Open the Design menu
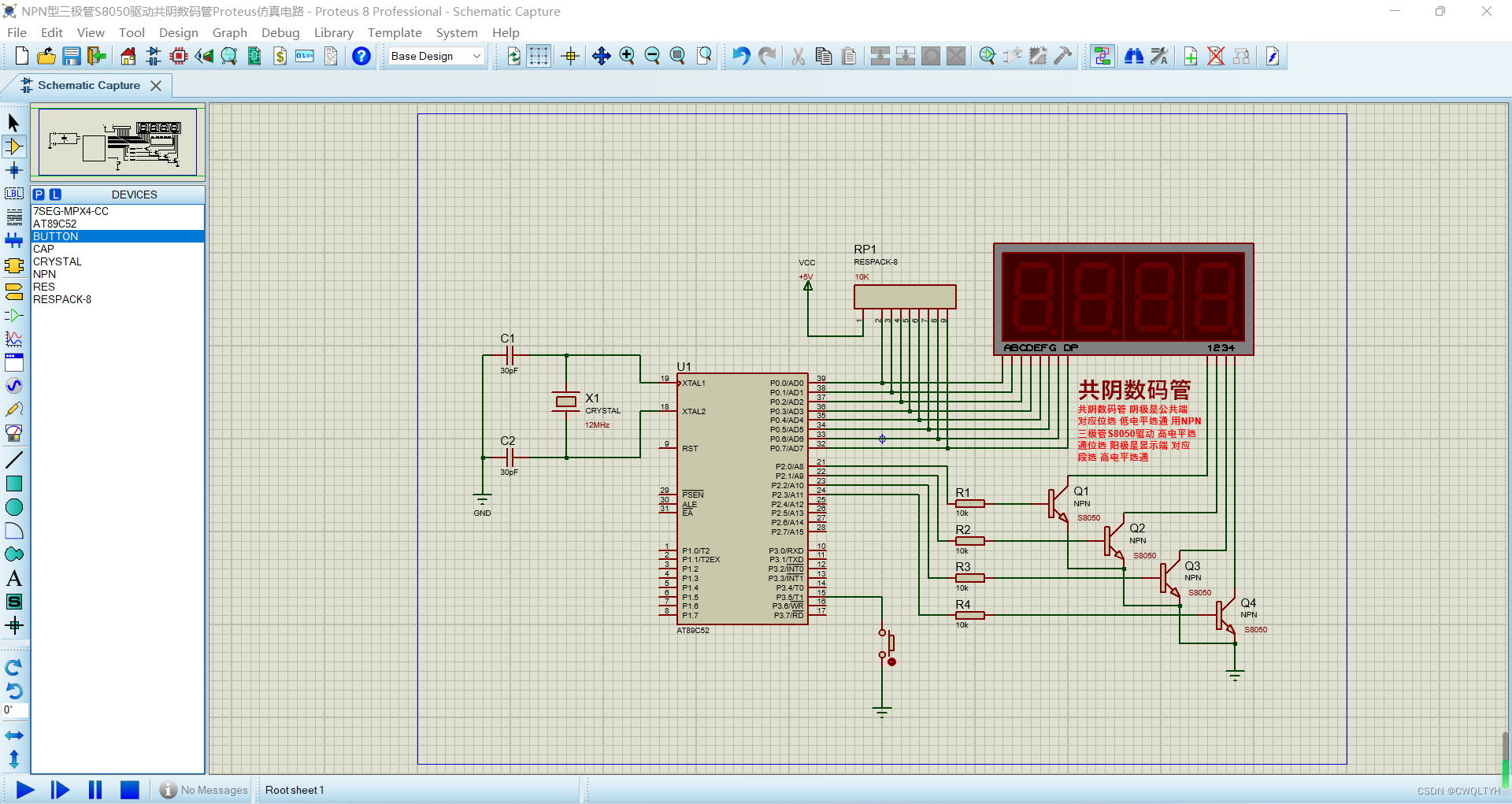 (x=179, y=32)
